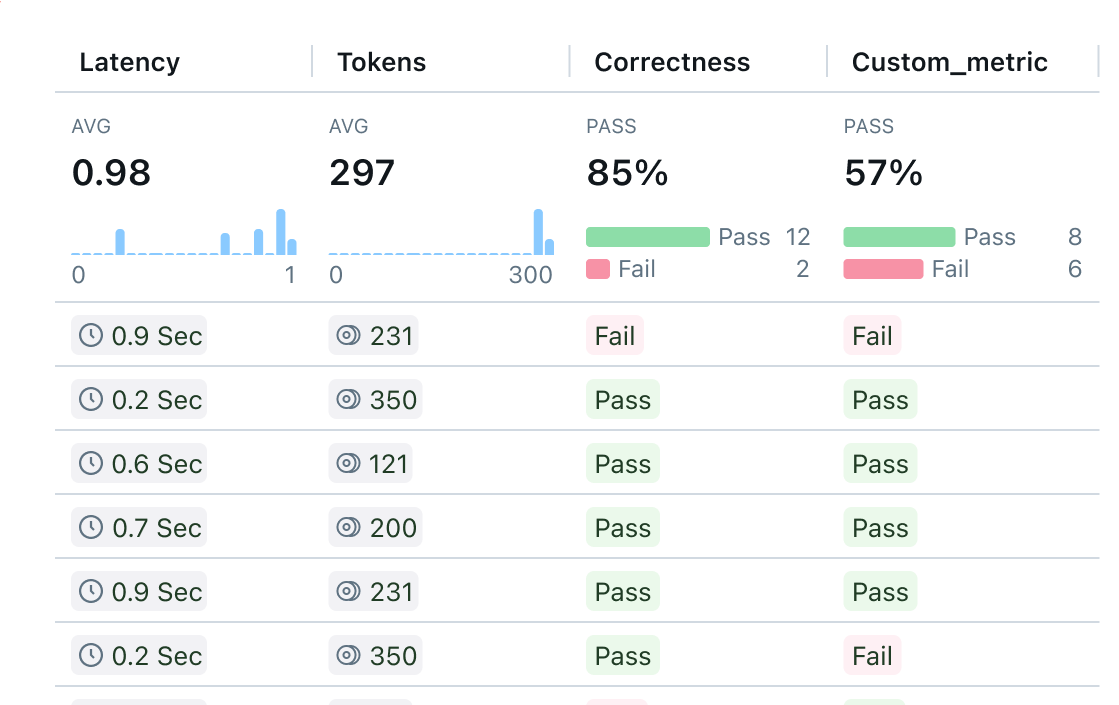
Task: Toggle the Fail badge under Custom_metric last visible row
Action: 872,655
